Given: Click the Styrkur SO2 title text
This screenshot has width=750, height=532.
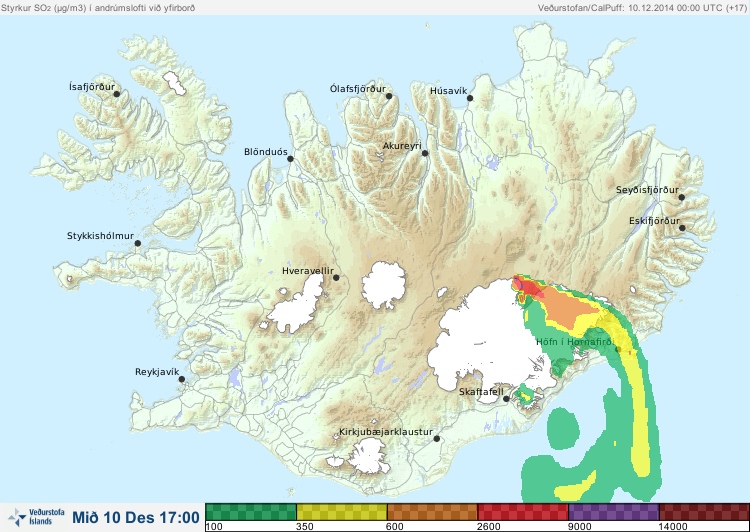Looking at the screenshot, I should click(98, 8).
